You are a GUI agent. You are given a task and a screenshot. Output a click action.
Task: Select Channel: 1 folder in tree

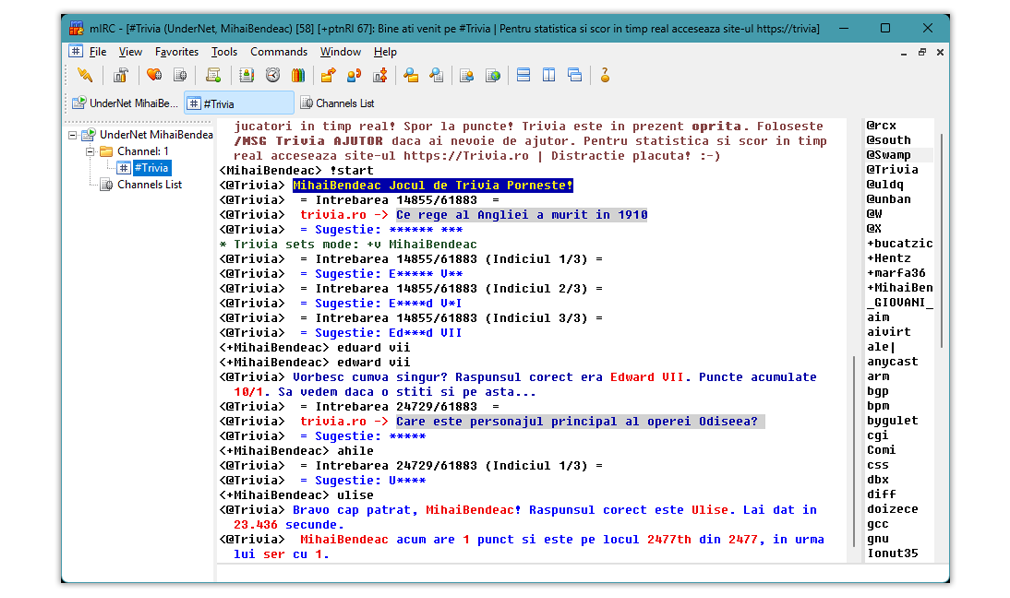click(x=142, y=151)
